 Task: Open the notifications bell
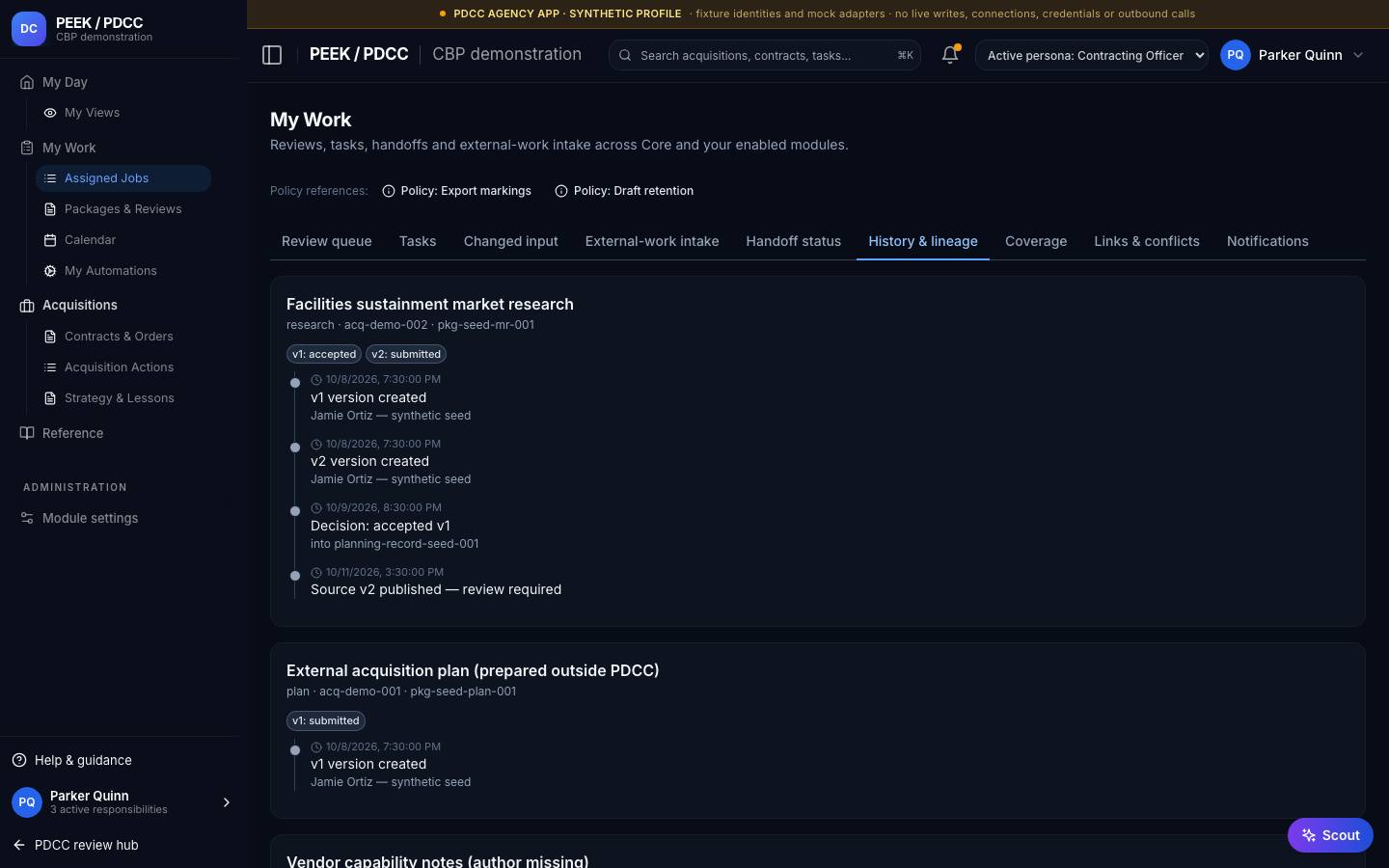pyautogui.click(x=950, y=55)
